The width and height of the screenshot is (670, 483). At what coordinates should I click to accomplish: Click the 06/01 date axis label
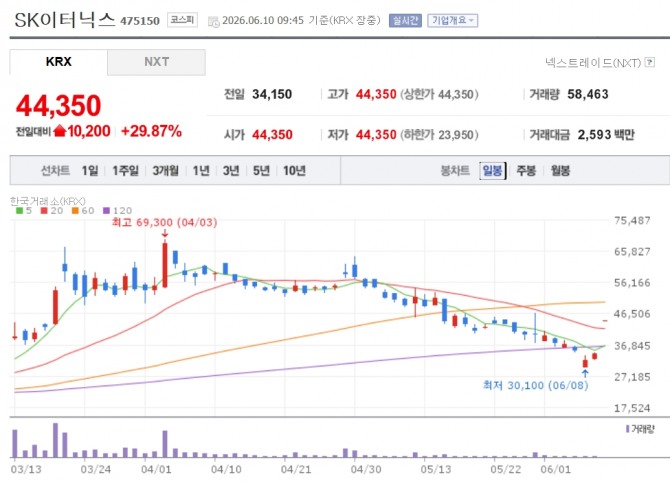[555, 469]
